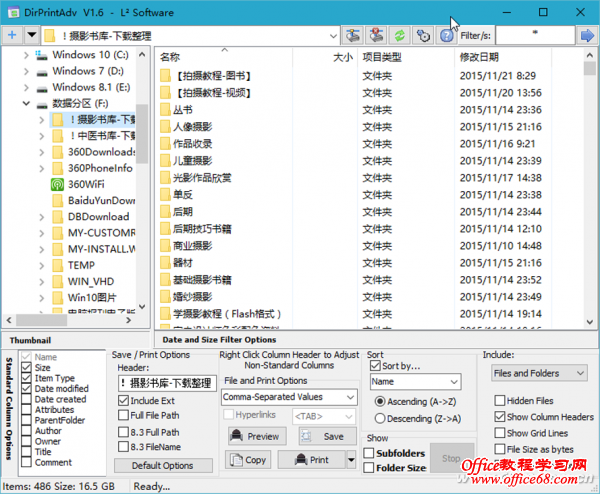Click the Print button
Screen dimensions: 600x494
[x=312, y=460]
